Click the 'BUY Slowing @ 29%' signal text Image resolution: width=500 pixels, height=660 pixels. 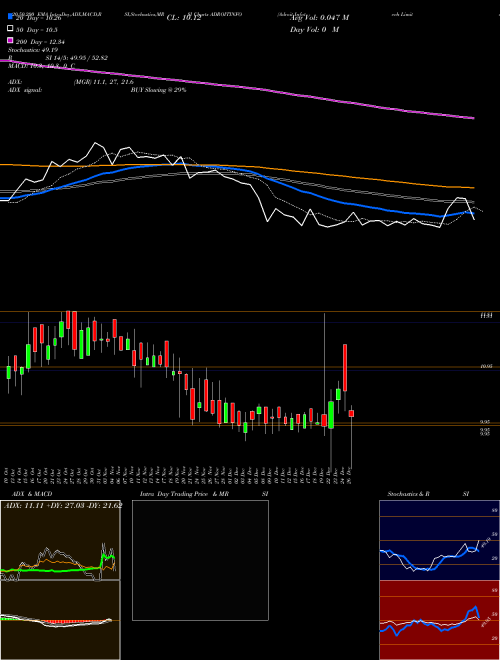(x=158, y=90)
